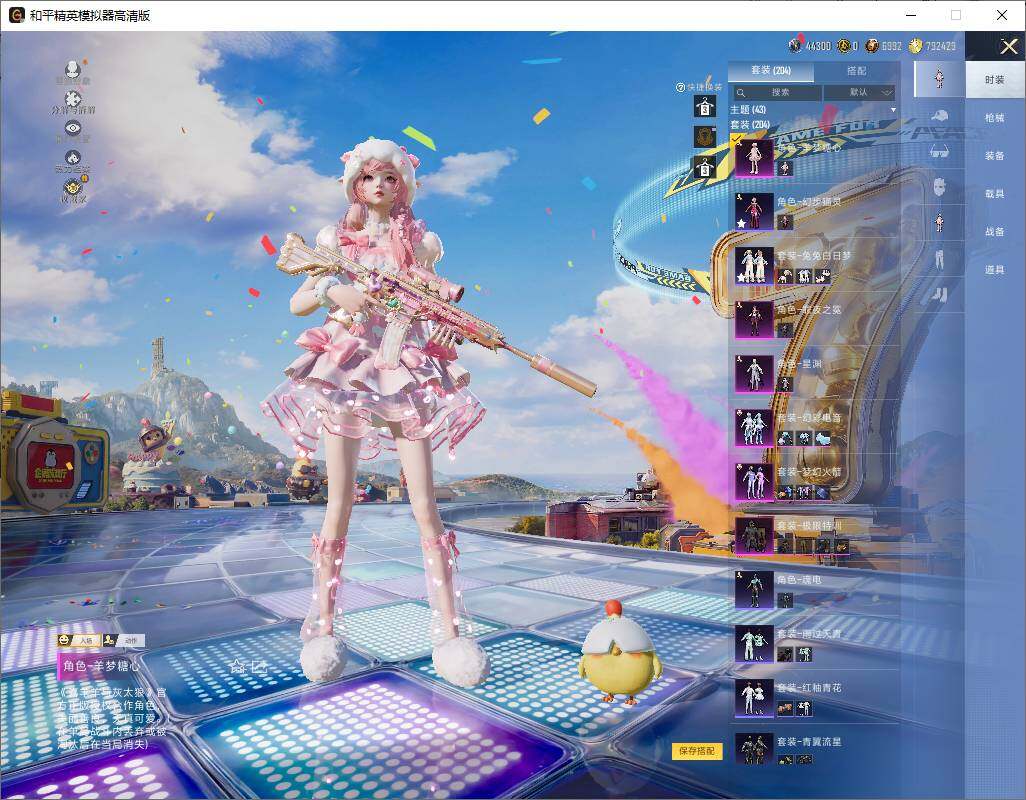Close the wardrobe with the X icon
This screenshot has width=1026, height=800.
1008,47
